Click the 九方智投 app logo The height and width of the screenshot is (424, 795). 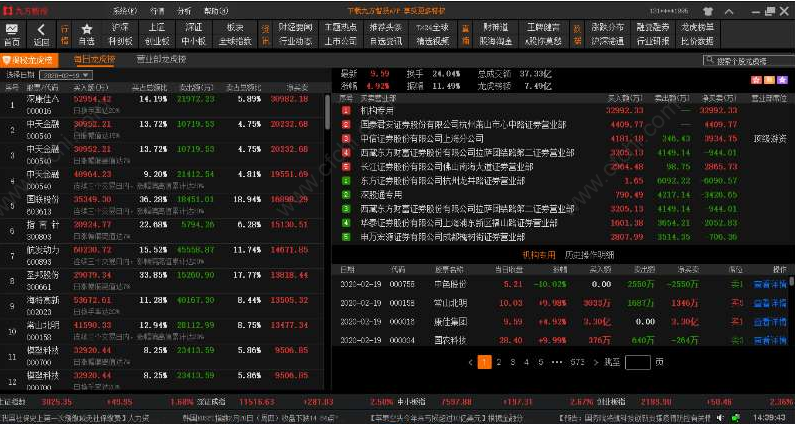(x=25, y=10)
